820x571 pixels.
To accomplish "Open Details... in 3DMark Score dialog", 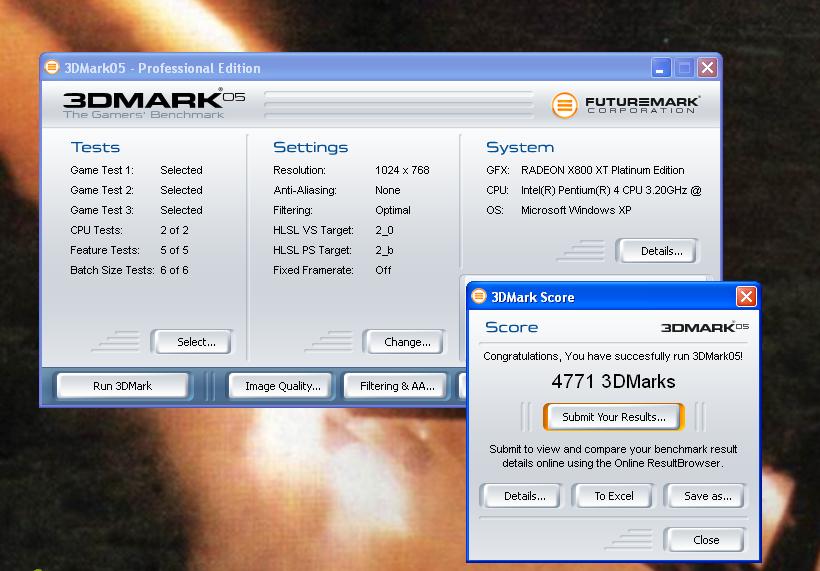I will click(521, 496).
